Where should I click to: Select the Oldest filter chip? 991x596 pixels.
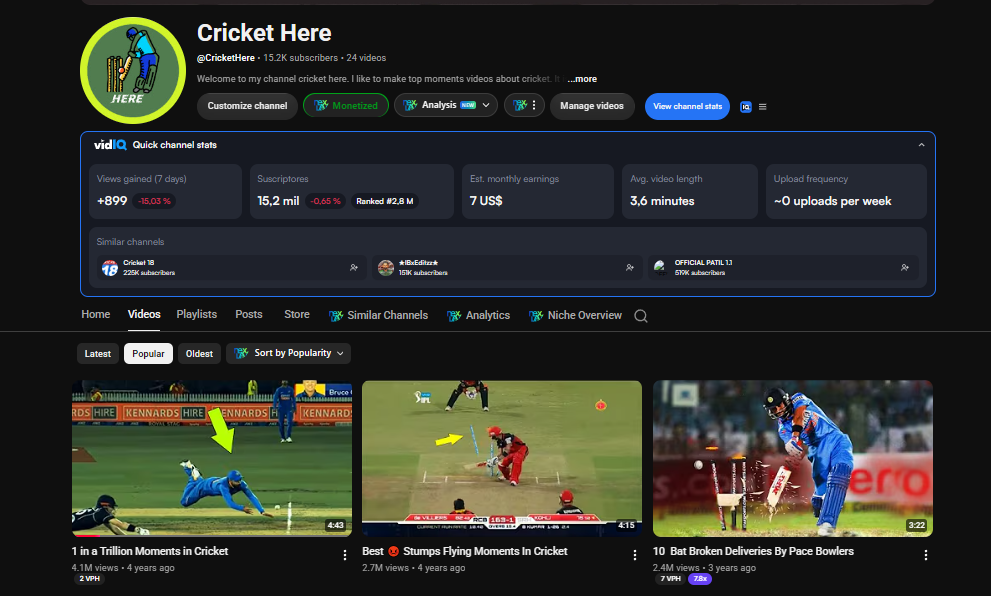pos(199,353)
